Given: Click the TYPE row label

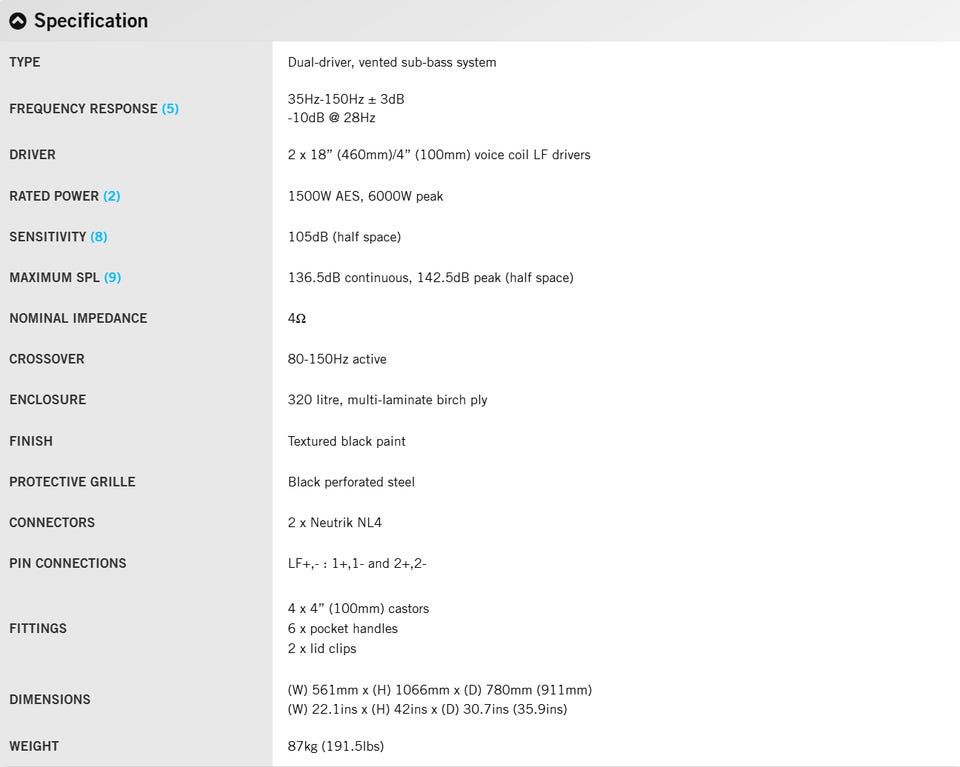Looking at the screenshot, I should tap(24, 62).
